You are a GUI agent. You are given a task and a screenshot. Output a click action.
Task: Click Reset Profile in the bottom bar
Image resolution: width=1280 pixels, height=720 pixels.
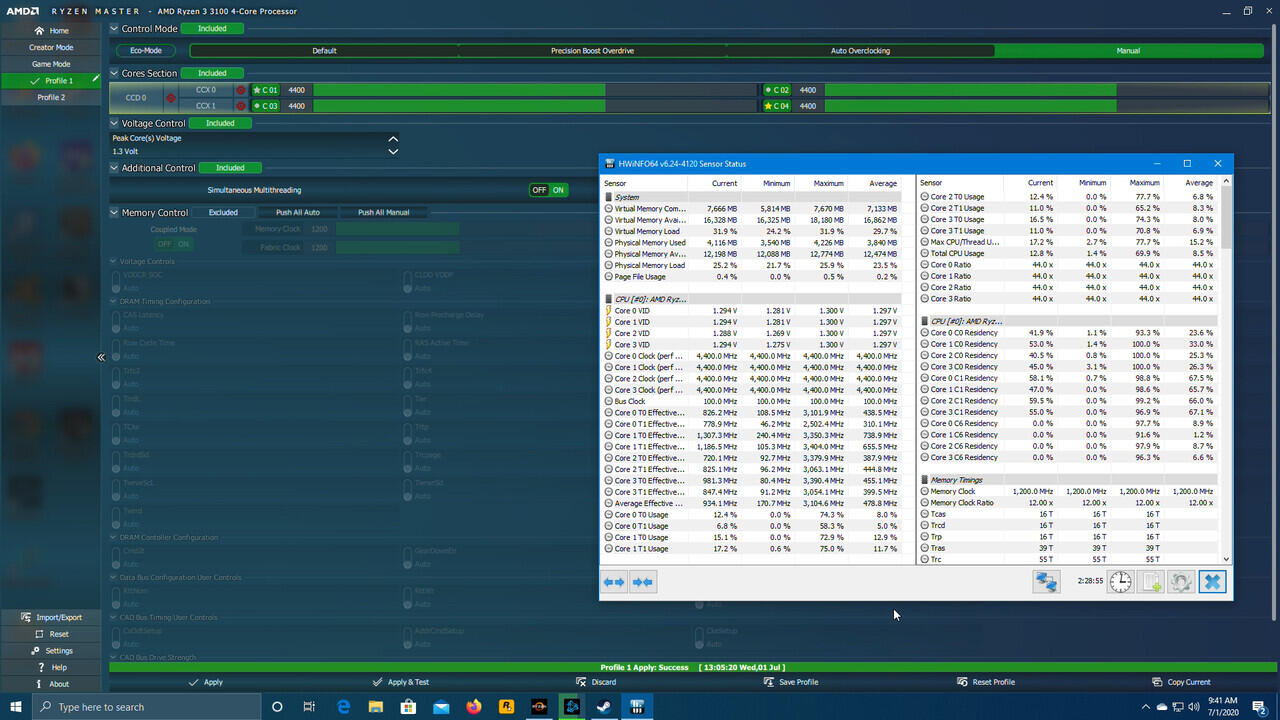coord(986,682)
